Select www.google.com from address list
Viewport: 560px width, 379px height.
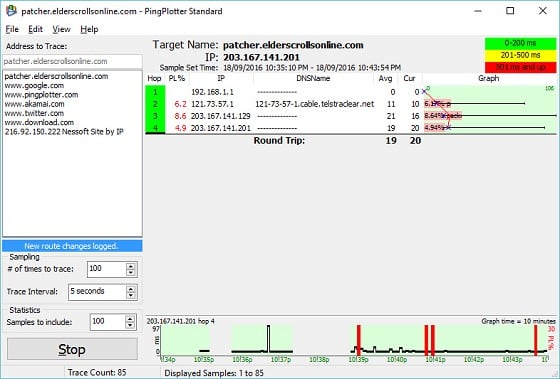(34, 85)
